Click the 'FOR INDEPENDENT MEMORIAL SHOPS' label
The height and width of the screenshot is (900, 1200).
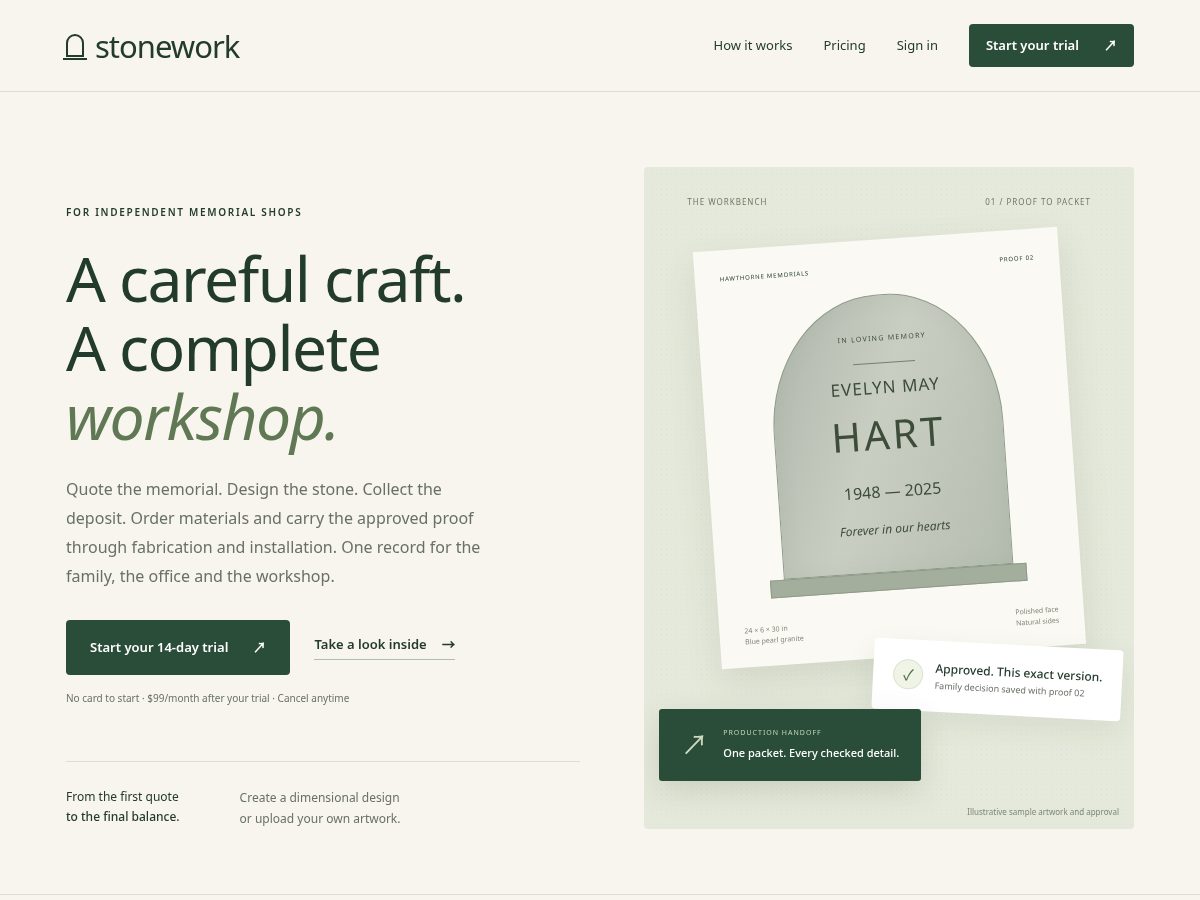click(184, 212)
